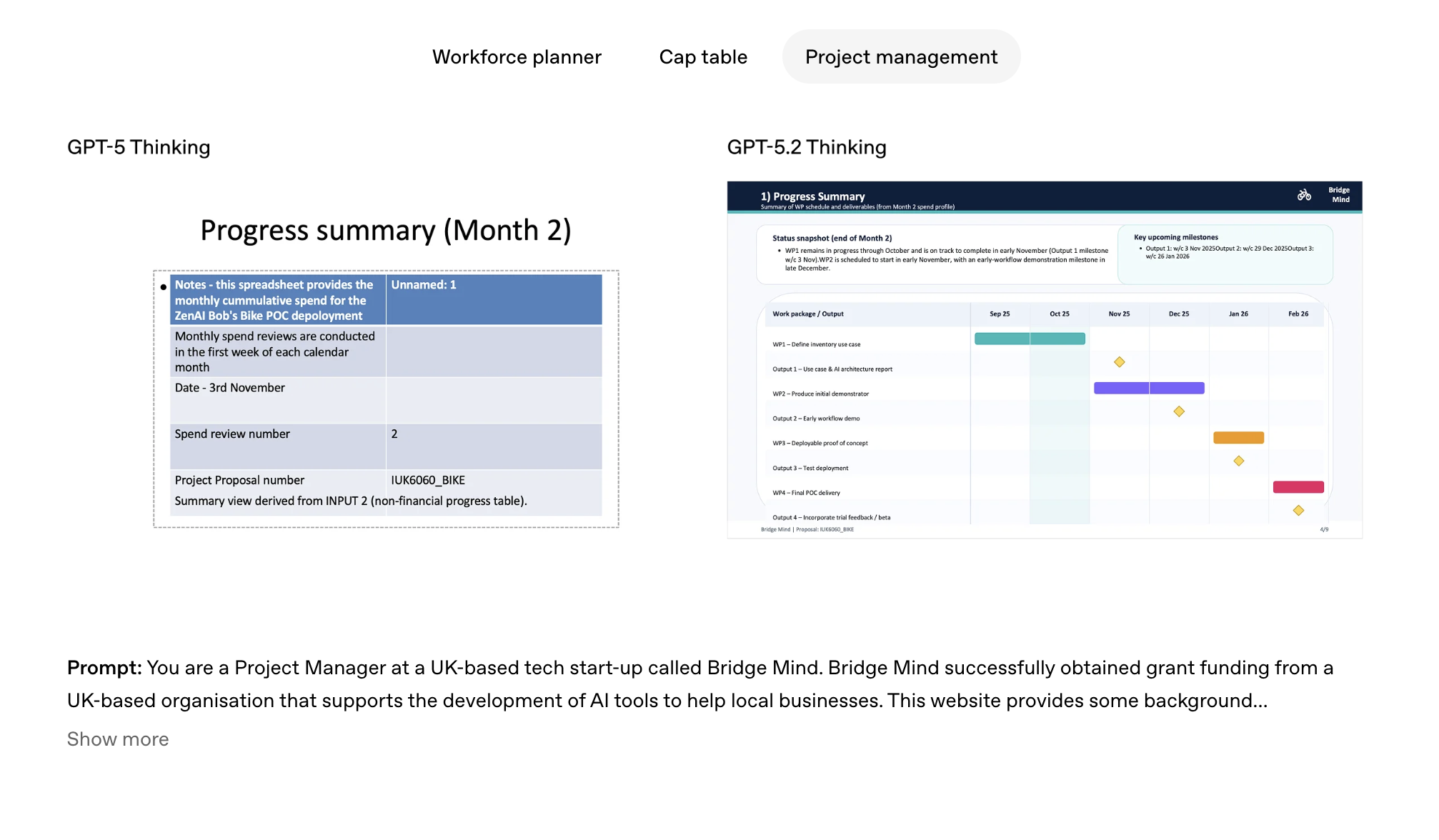Switch to the Cap table tab
This screenshot has height=840, width=1439.
coord(703,57)
